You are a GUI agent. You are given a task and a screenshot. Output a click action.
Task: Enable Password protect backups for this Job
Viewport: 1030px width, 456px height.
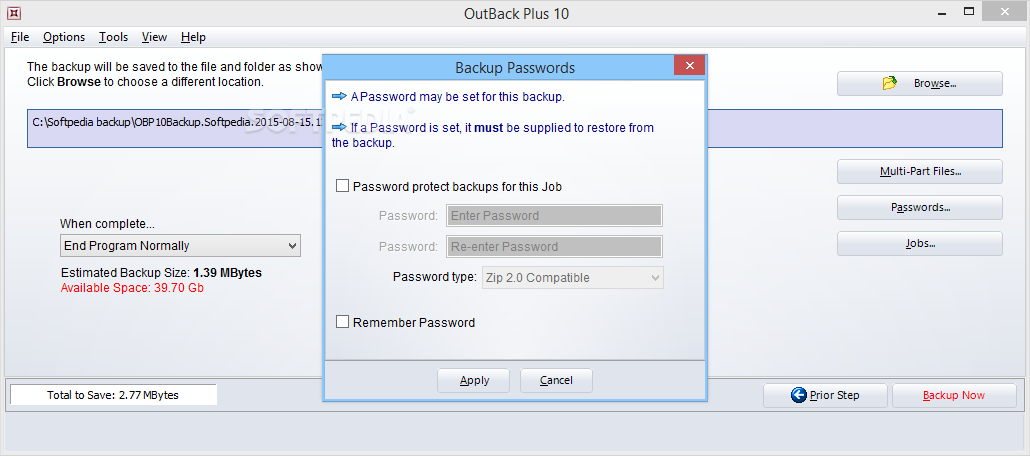(x=343, y=186)
